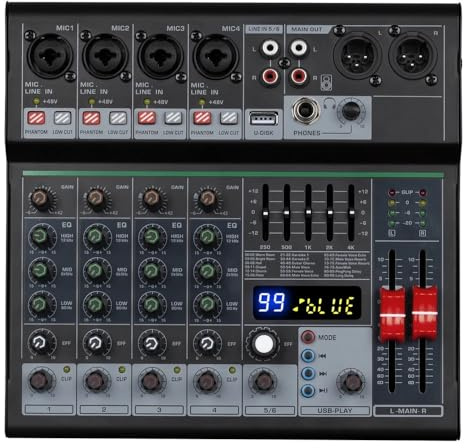Click the MAIN OUT white L RCA jack
The height and width of the screenshot is (448, 464).
[x=299, y=48]
